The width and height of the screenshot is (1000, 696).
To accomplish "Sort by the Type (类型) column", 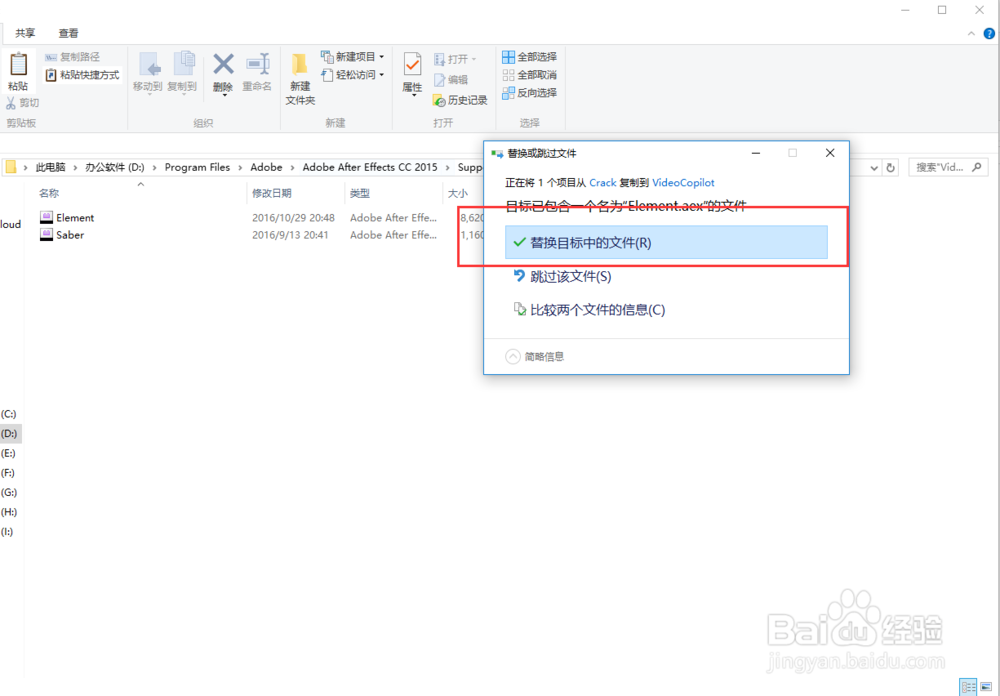I will coord(360,193).
